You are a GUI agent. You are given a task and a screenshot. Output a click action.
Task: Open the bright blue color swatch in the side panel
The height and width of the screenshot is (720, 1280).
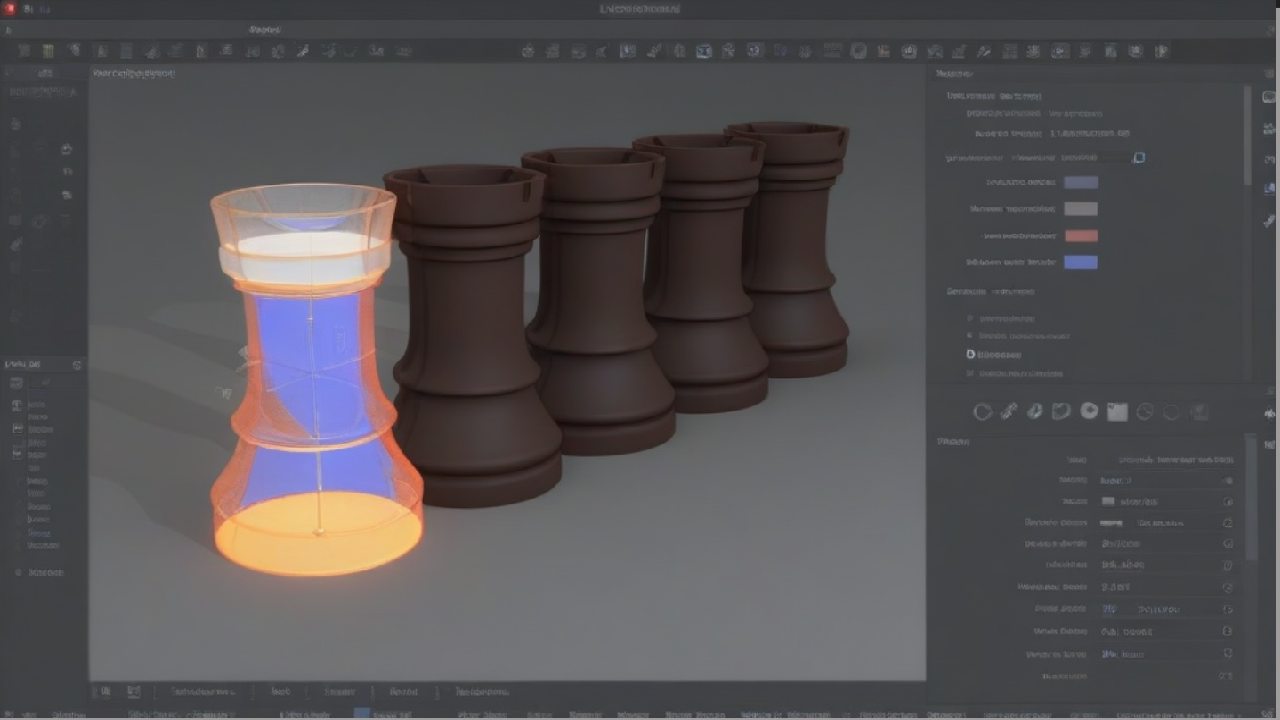tap(1081, 262)
